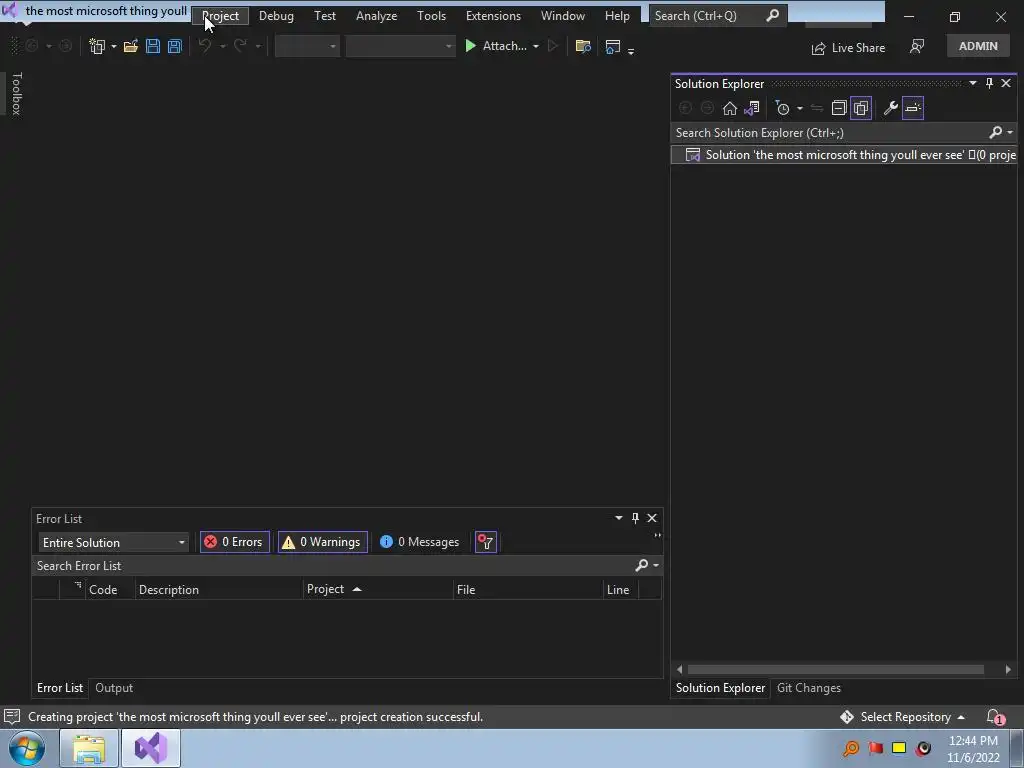Screen dimensions: 1024x768
Task: Click the New Project toolbar icon
Action: click(97, 46)
